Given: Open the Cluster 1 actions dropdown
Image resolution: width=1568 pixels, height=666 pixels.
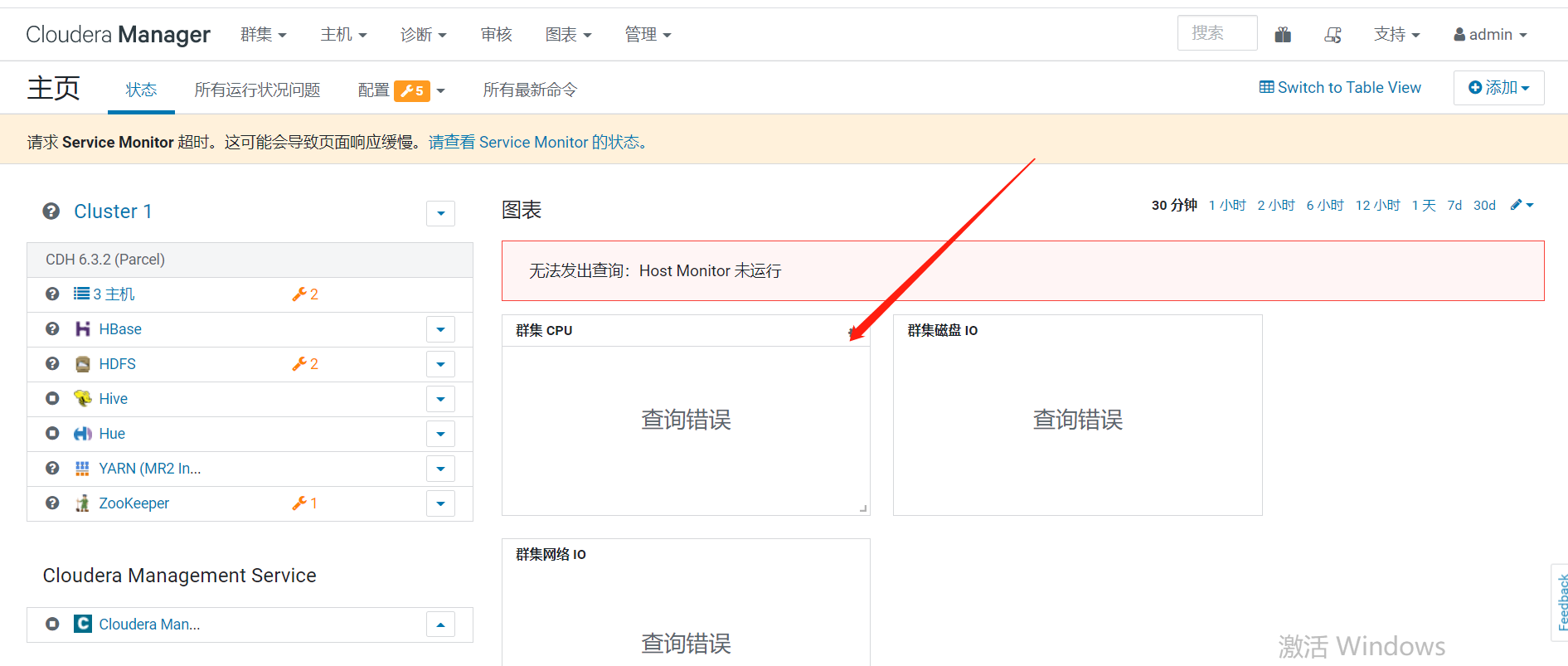Looking at the screenshot, I should click(440, 213).
